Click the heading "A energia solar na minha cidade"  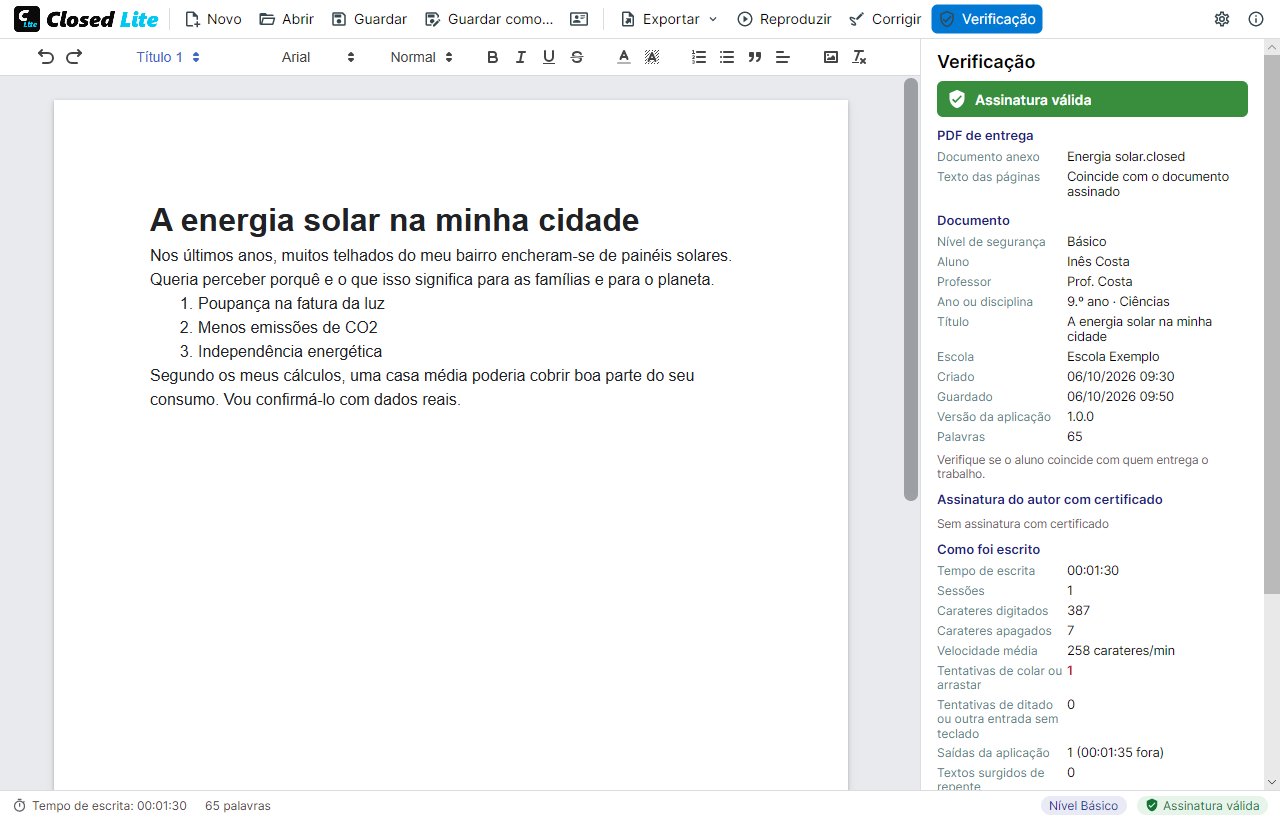[394, 220]
